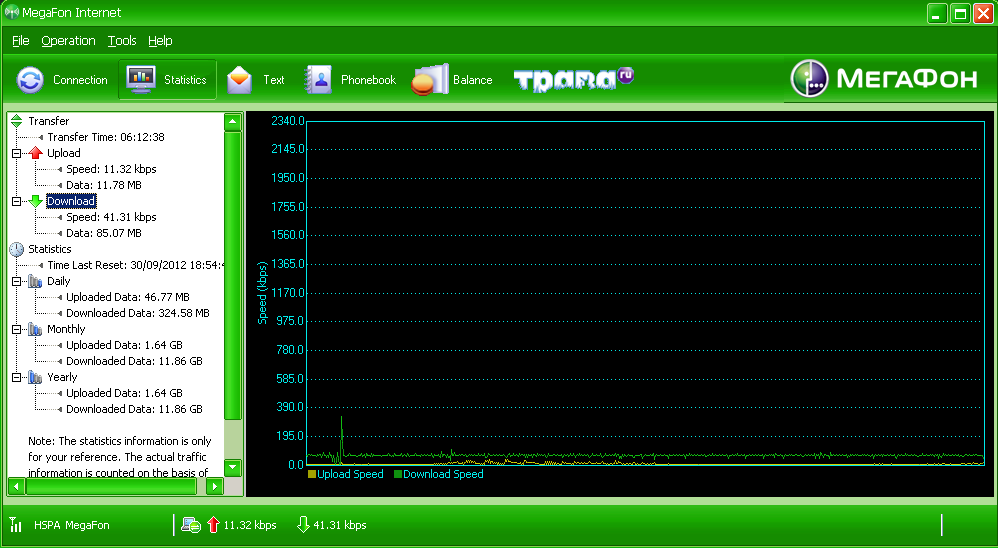Collapse the Monthly tree node
The height and width of the screenshot is (548, 998).
17,329
